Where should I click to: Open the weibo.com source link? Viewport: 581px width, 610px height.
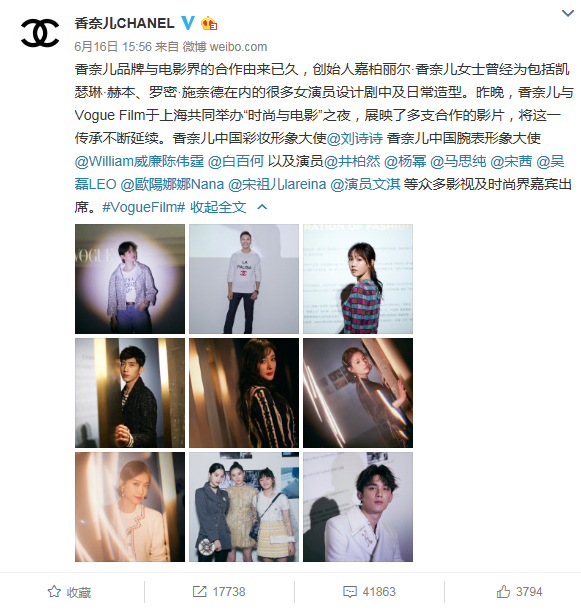[x=238, y=47]
